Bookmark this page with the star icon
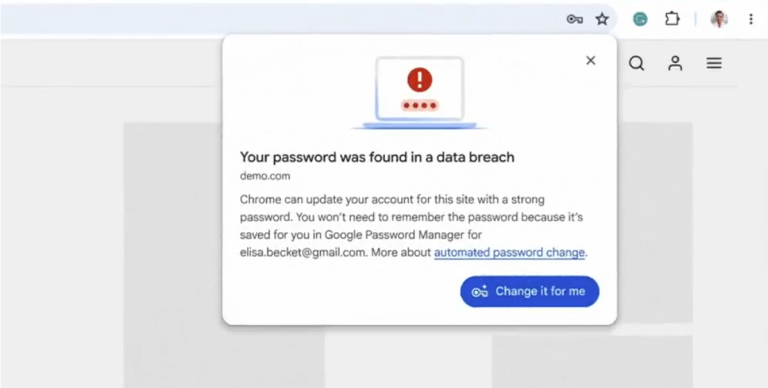Screen dimensions: 768x388 point(602,20)
